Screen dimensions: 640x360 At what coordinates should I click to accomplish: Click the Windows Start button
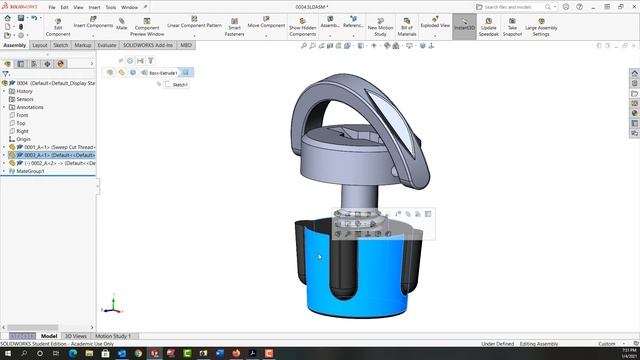coord(7,353)
